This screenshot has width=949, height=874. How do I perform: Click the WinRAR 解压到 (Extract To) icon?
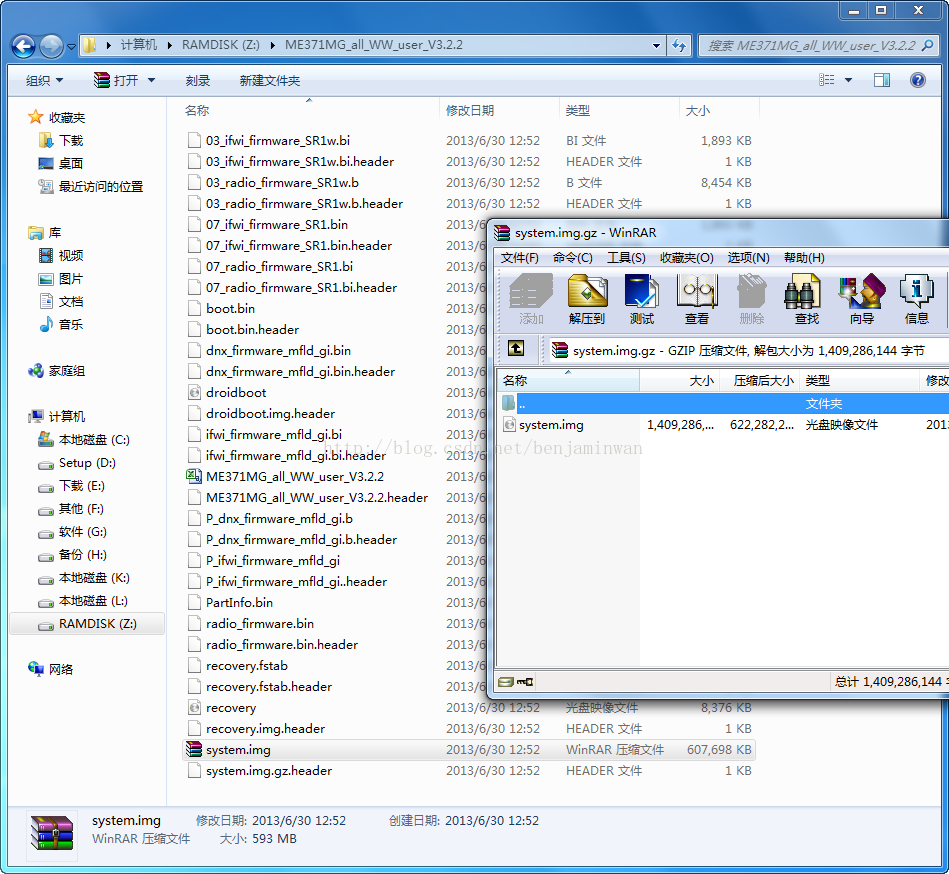[587, 298]
